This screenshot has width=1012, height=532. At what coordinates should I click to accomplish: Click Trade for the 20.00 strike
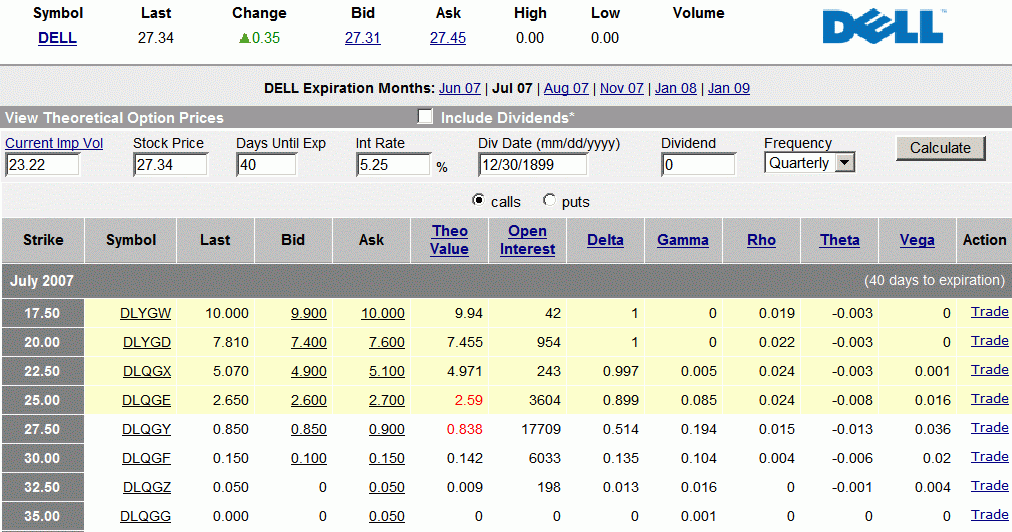click(989, 341)
